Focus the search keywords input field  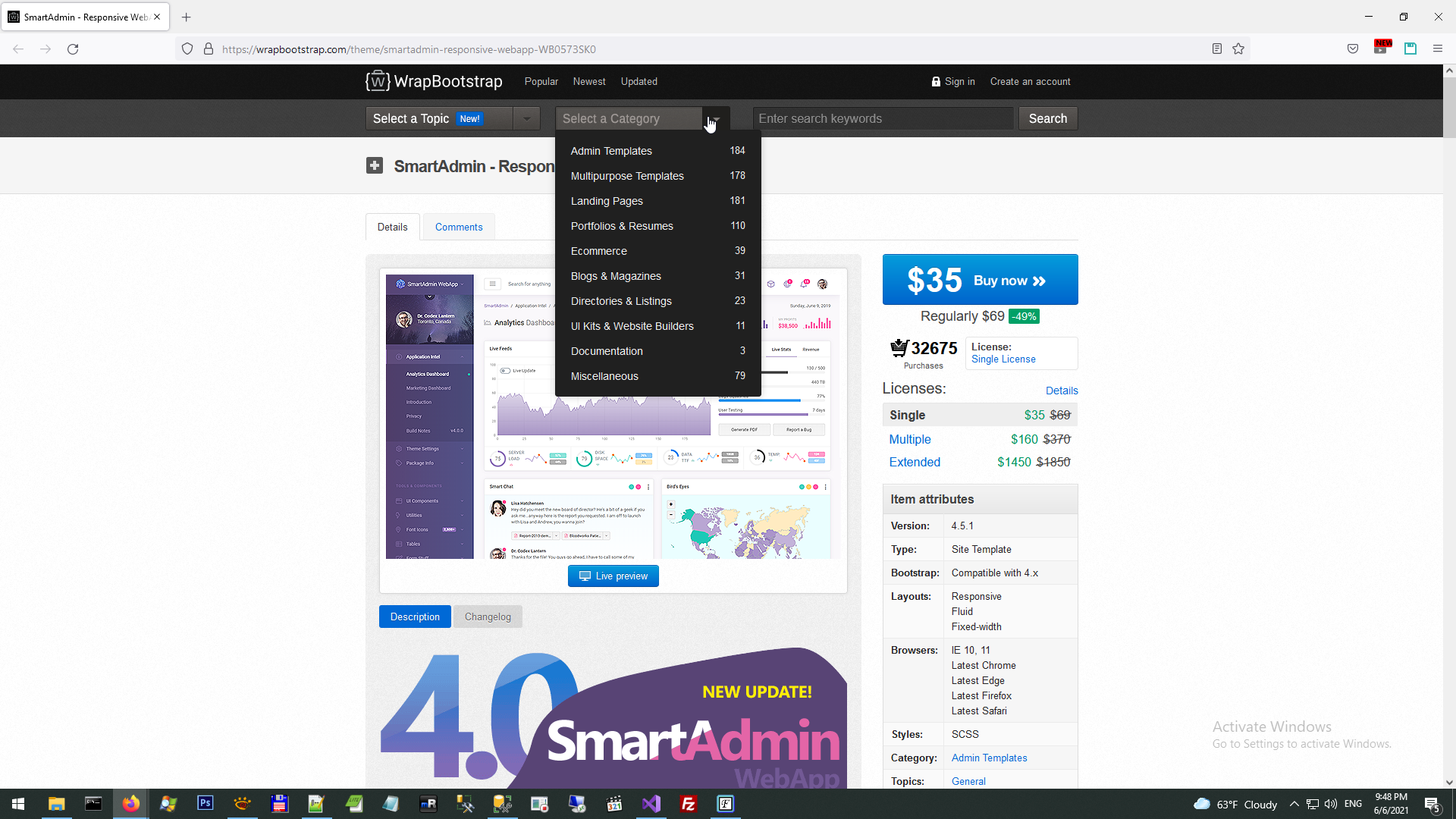coord(883,118)
